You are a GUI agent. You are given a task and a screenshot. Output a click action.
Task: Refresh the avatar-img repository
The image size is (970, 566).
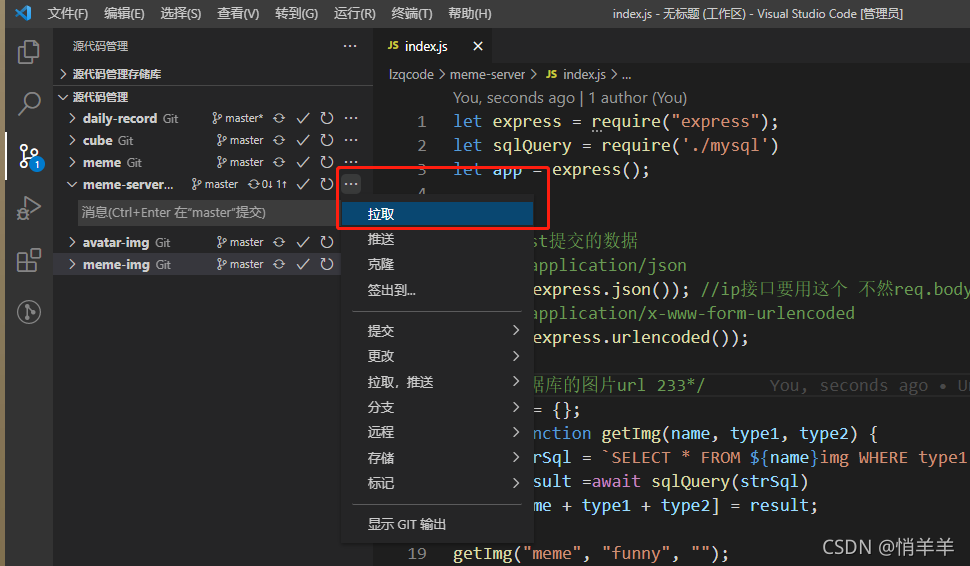pos(327,242)
